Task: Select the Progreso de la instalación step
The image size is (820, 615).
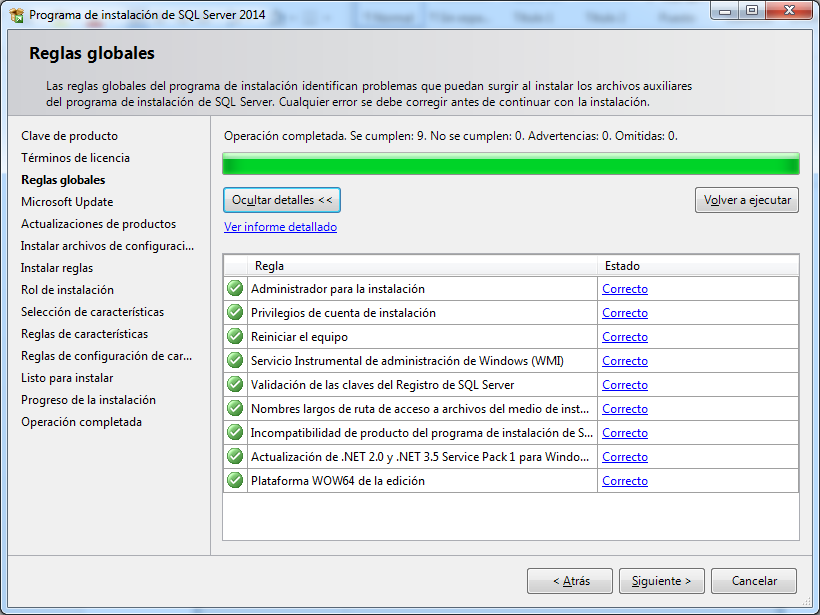Action: point(88,400)
